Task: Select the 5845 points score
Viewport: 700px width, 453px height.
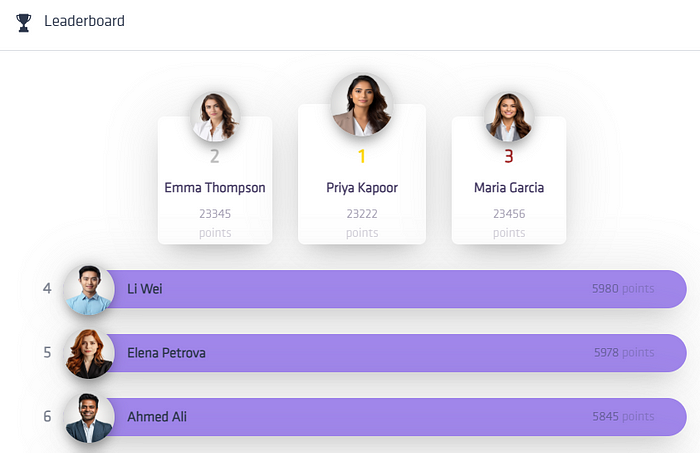Action: point(623,417)
